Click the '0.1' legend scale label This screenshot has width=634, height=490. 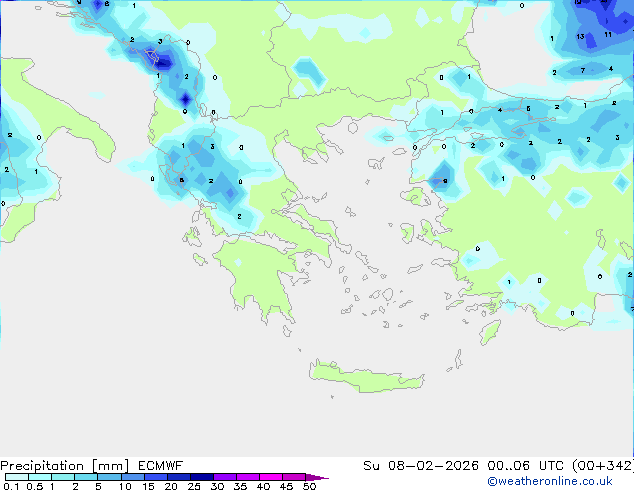(x=11, y=486)
